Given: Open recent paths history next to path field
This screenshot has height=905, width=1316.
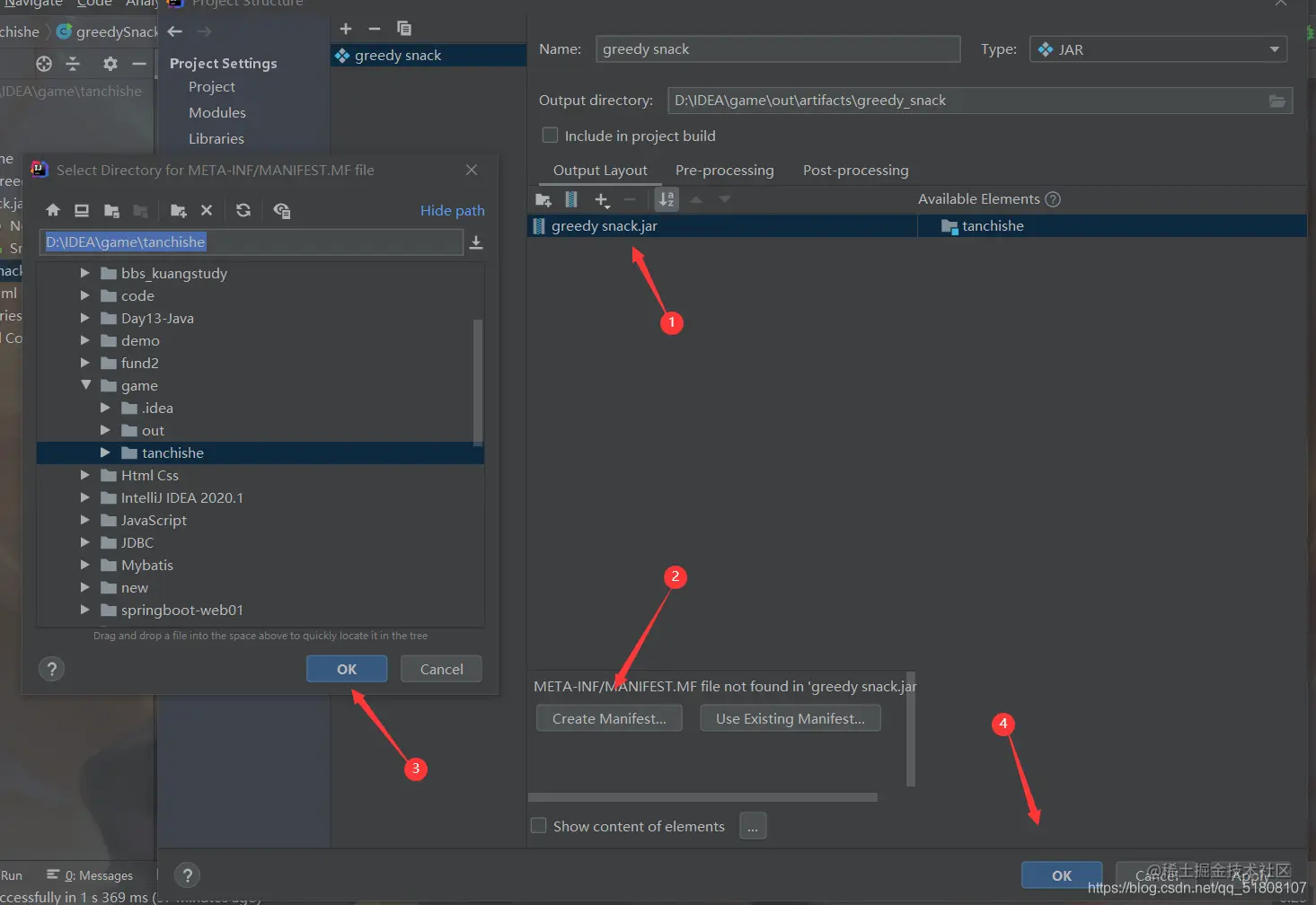Looking at the screenshot, I should coord(476,242).
